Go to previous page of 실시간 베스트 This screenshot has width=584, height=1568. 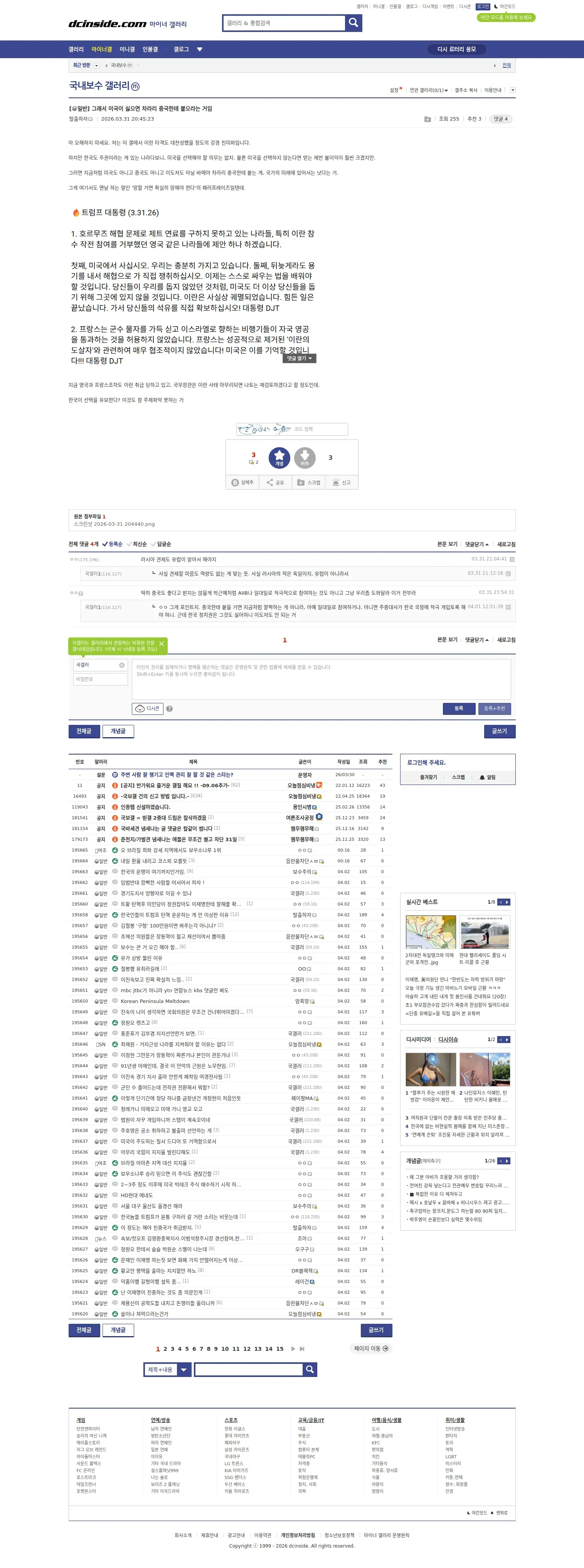click(501, 902)
